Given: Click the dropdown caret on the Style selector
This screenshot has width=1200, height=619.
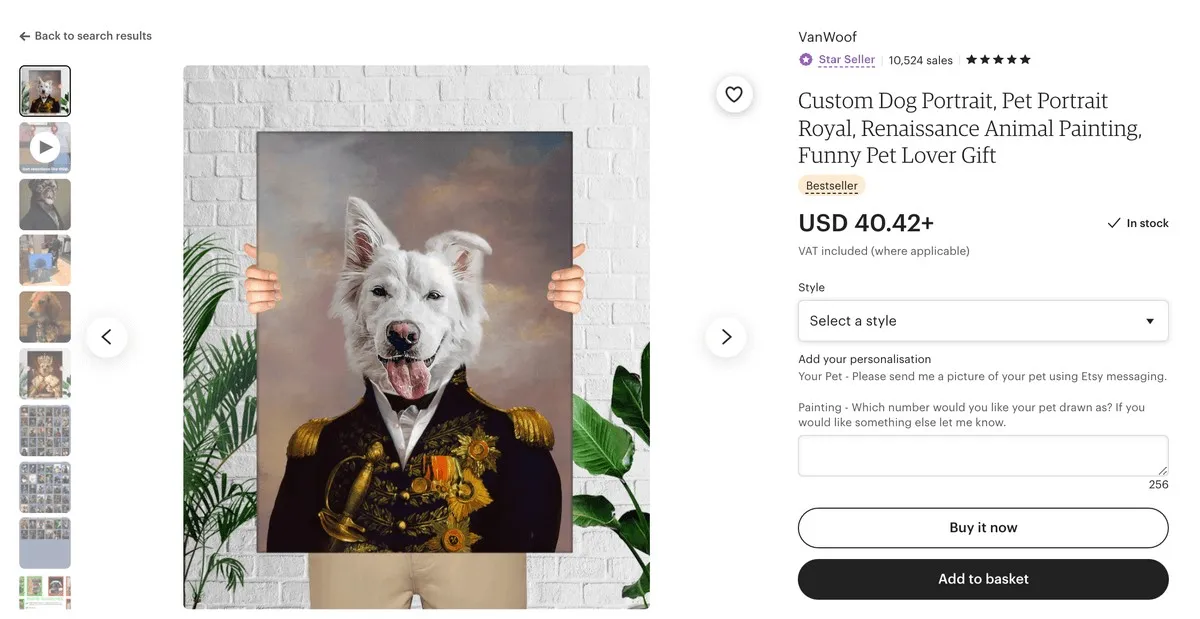Looking at the screenshot, I should click(x=1149, y=321).
